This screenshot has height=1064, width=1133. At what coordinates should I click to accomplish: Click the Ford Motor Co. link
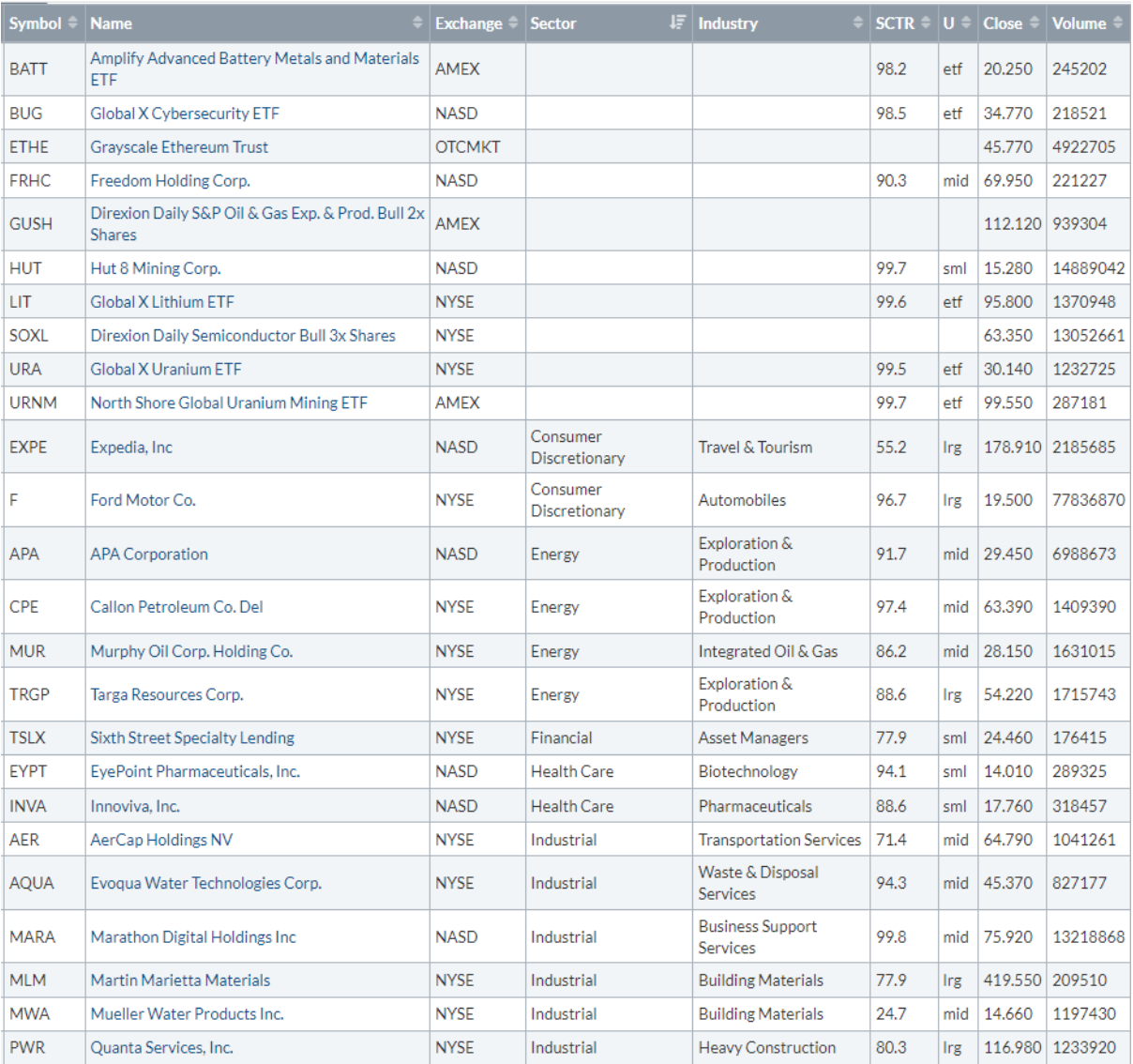143,500
